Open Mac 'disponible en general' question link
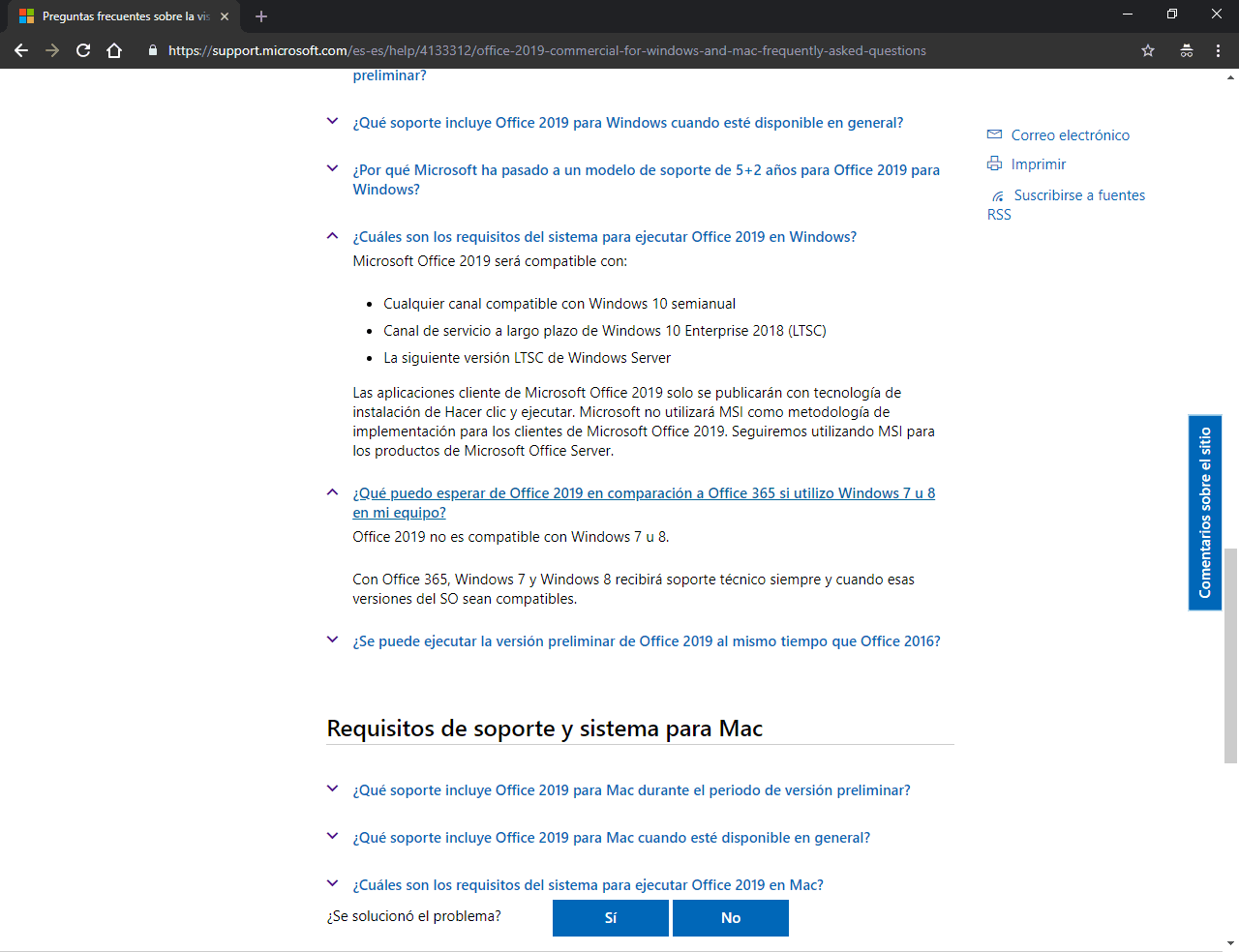 click(612, 838)
